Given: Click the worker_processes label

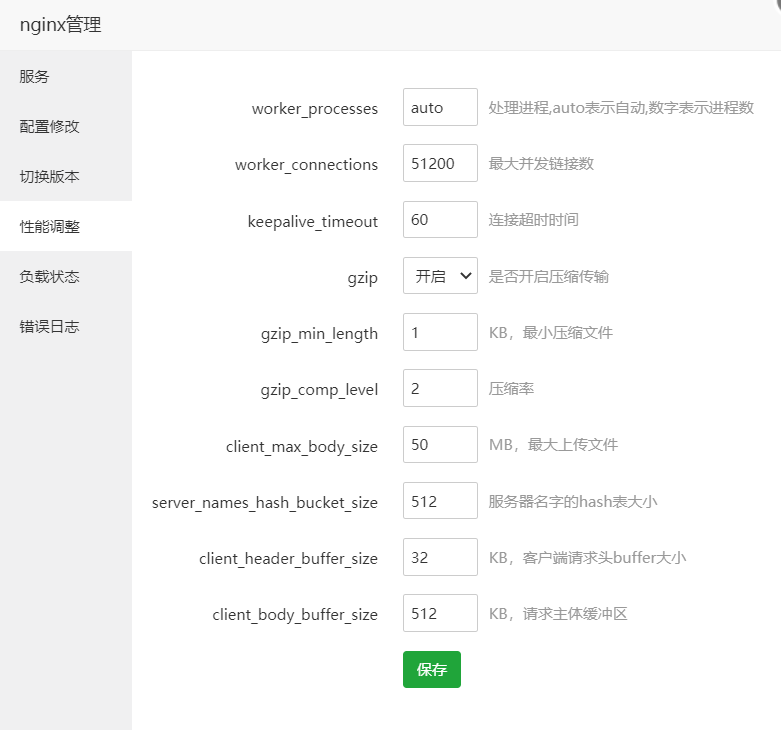Looking at the screenshot, I should click(x=315, y=109).
